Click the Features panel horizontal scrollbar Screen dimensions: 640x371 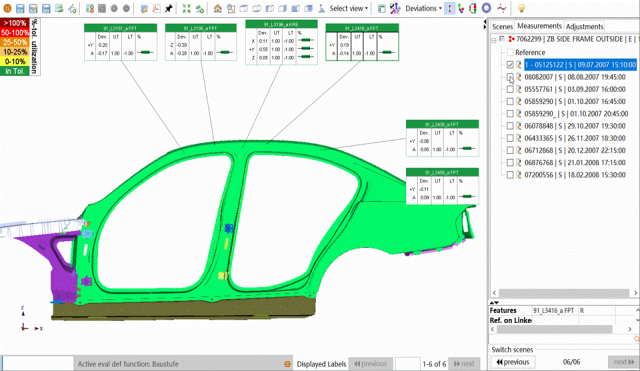555,329
